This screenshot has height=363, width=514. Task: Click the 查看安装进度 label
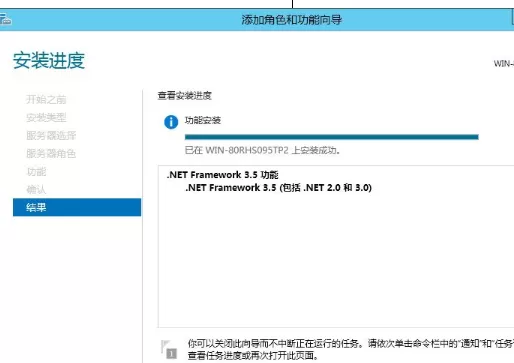(185, 96)
